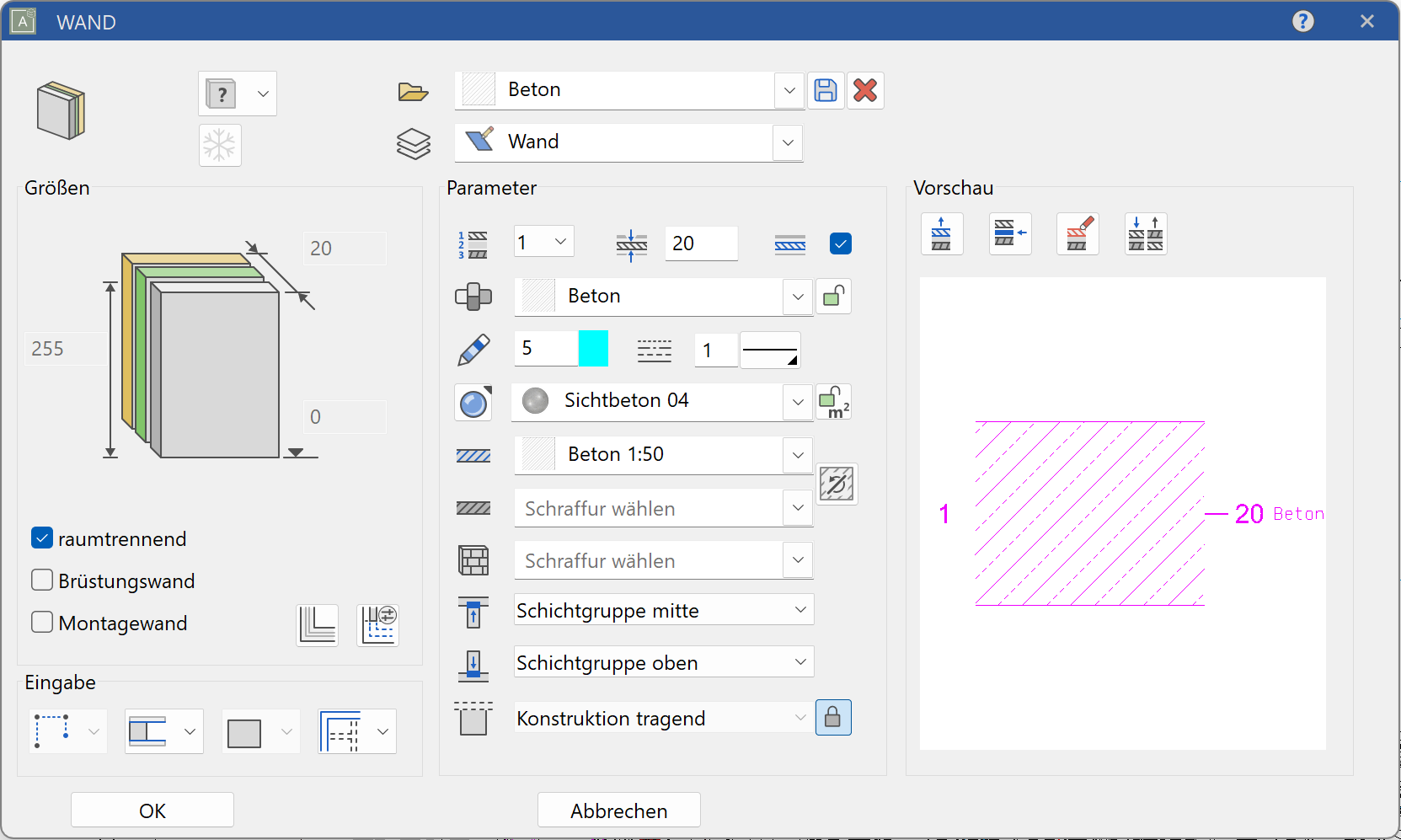Swap the layer order in the preview
1401x840 pixels.
coord(1146,233)
